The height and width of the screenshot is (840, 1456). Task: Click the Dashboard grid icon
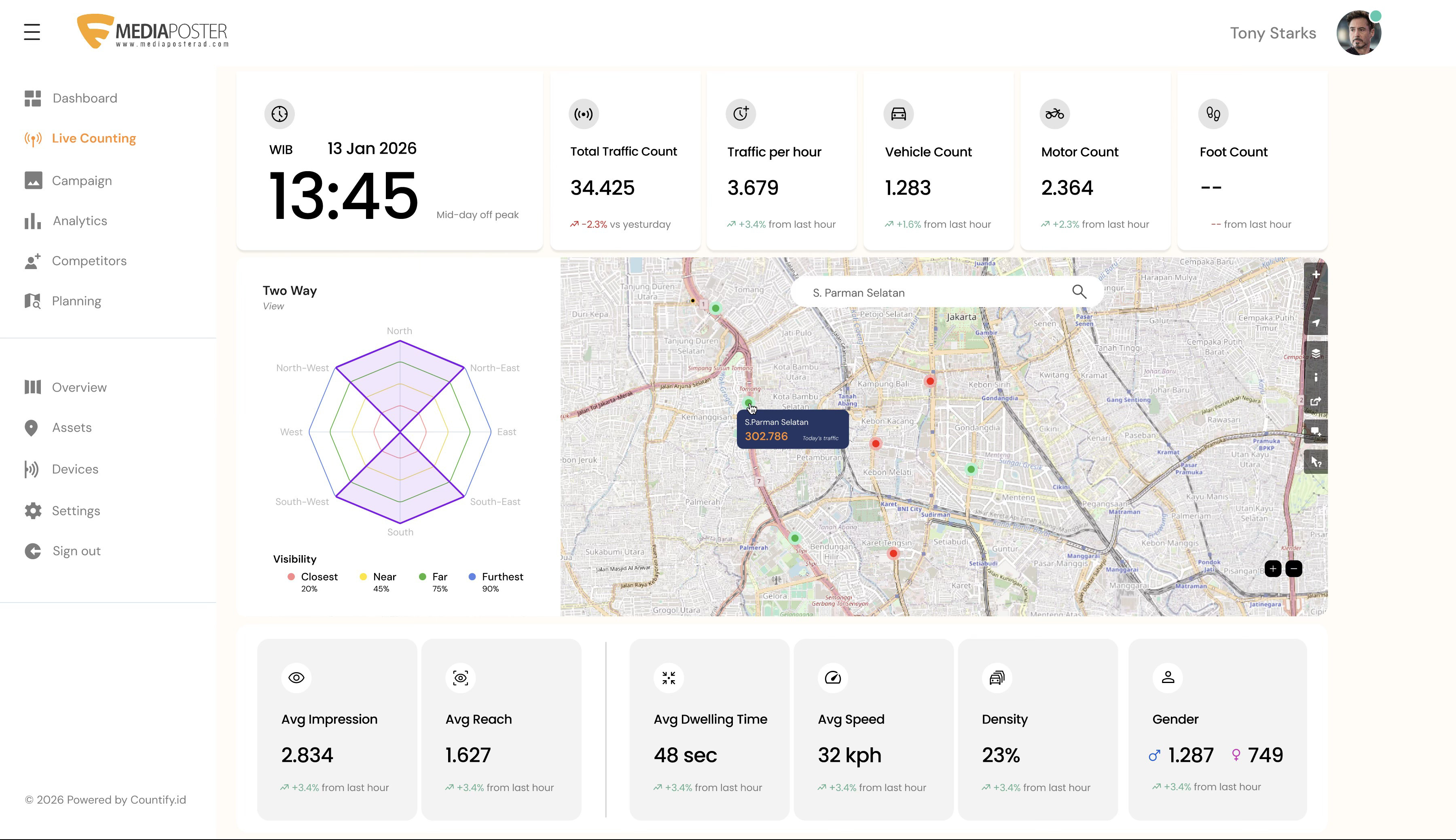tap(33, 99)
